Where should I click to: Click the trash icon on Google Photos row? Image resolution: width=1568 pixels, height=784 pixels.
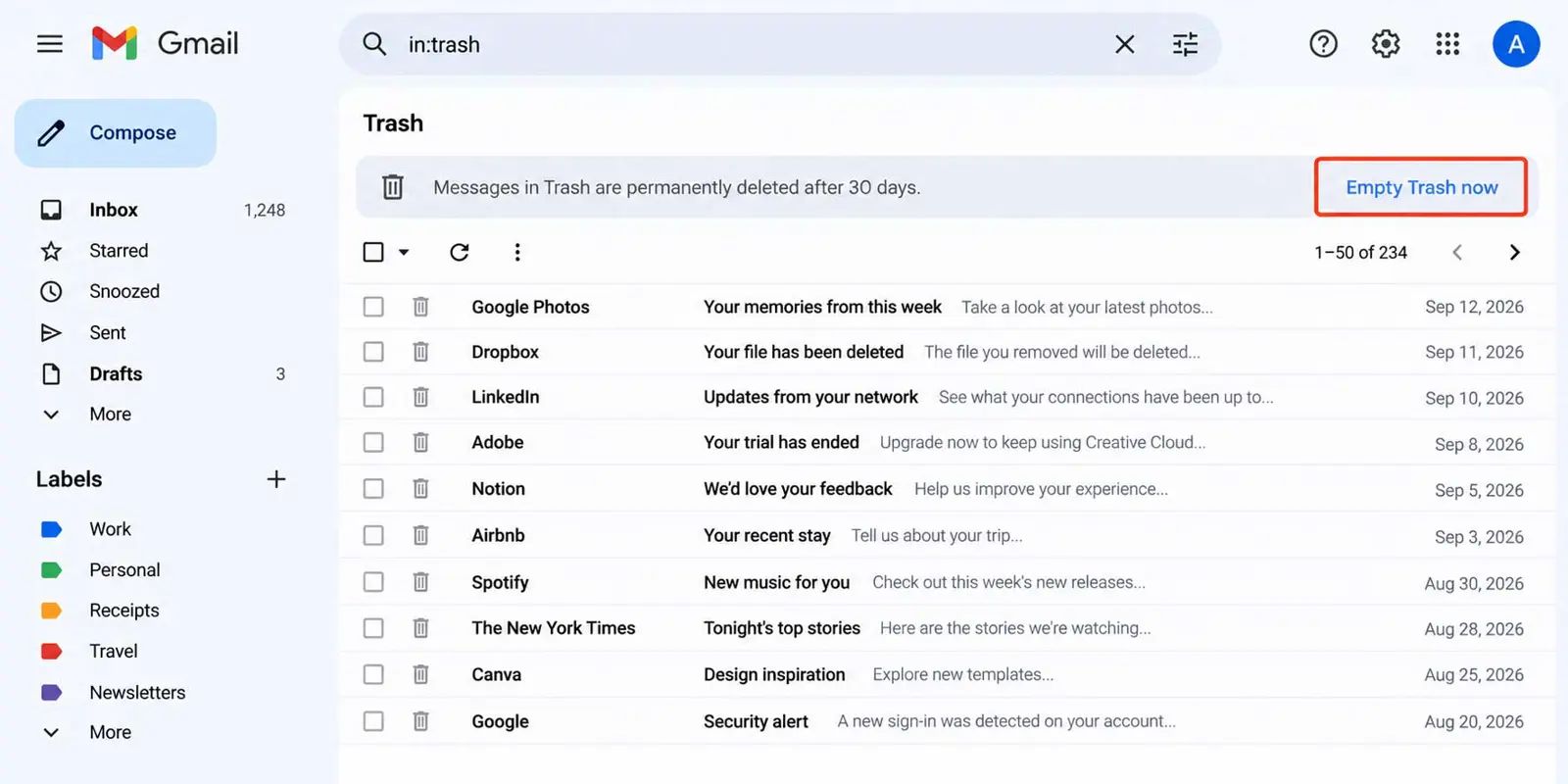[x=420, y=307]
